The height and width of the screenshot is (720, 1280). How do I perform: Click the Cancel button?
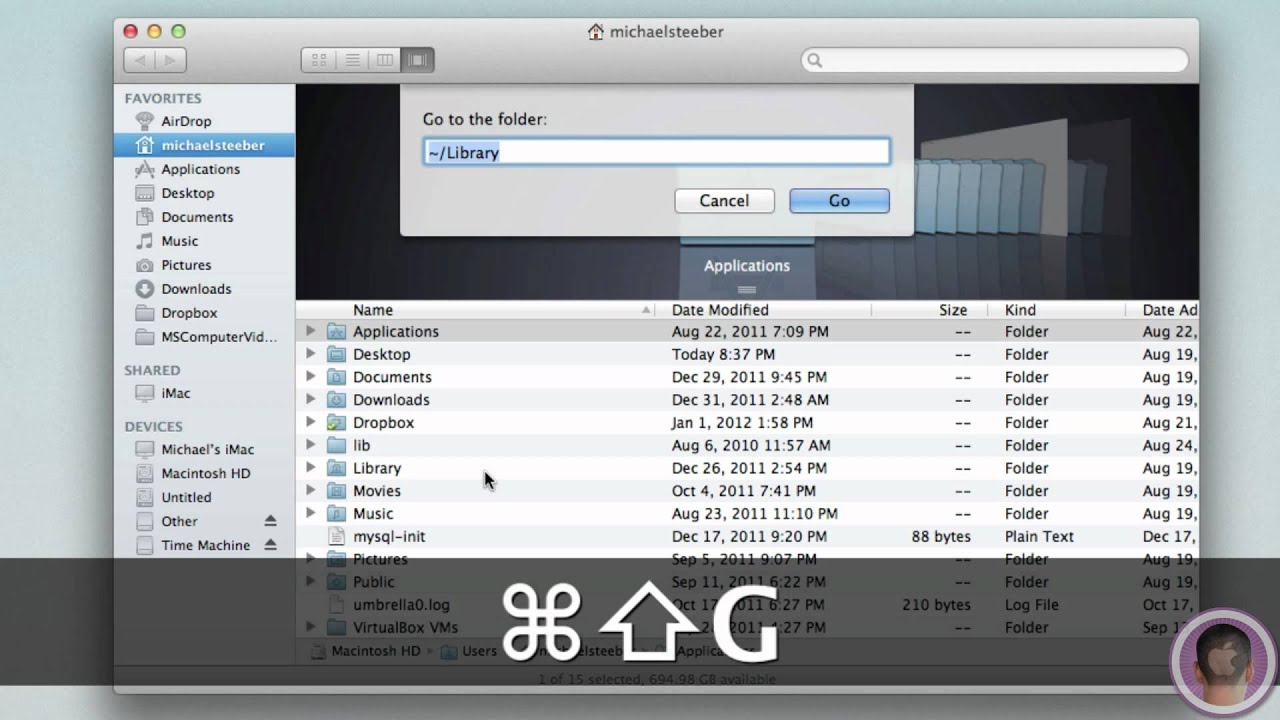(x=724, y=201)
